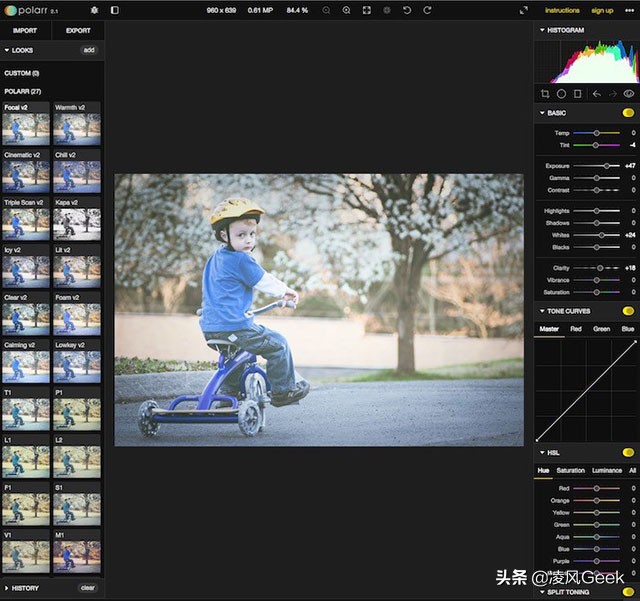Click the clear button in History
Screen dimensions: 640x601
(x=88, y=588)
